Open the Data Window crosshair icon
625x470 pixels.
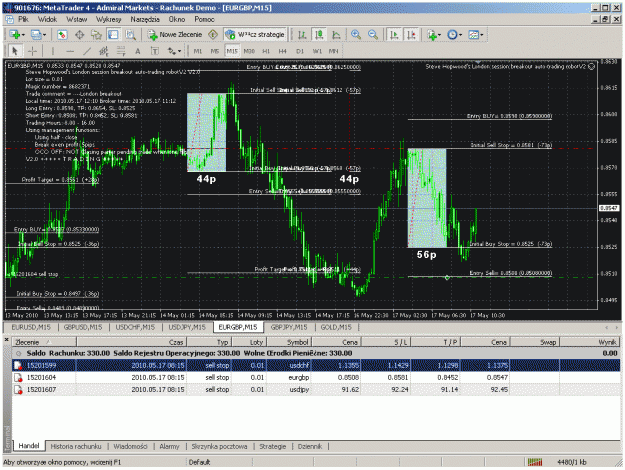(x=79, y=35)
